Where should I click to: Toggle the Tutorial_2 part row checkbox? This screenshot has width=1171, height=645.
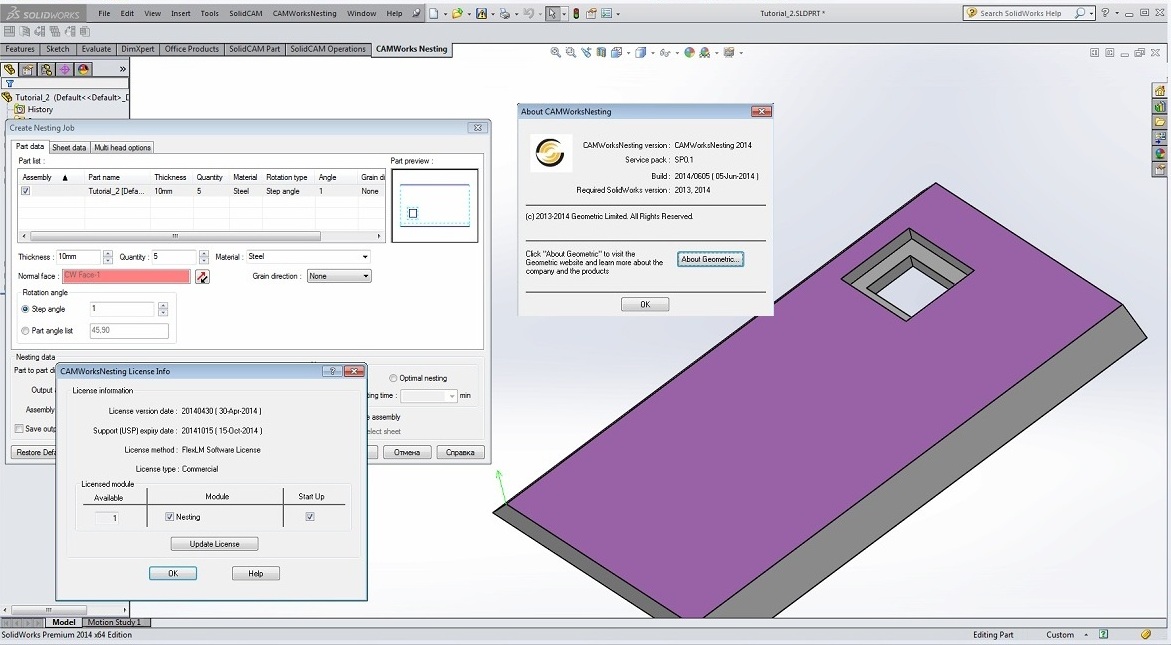click(x=25, y=191)
